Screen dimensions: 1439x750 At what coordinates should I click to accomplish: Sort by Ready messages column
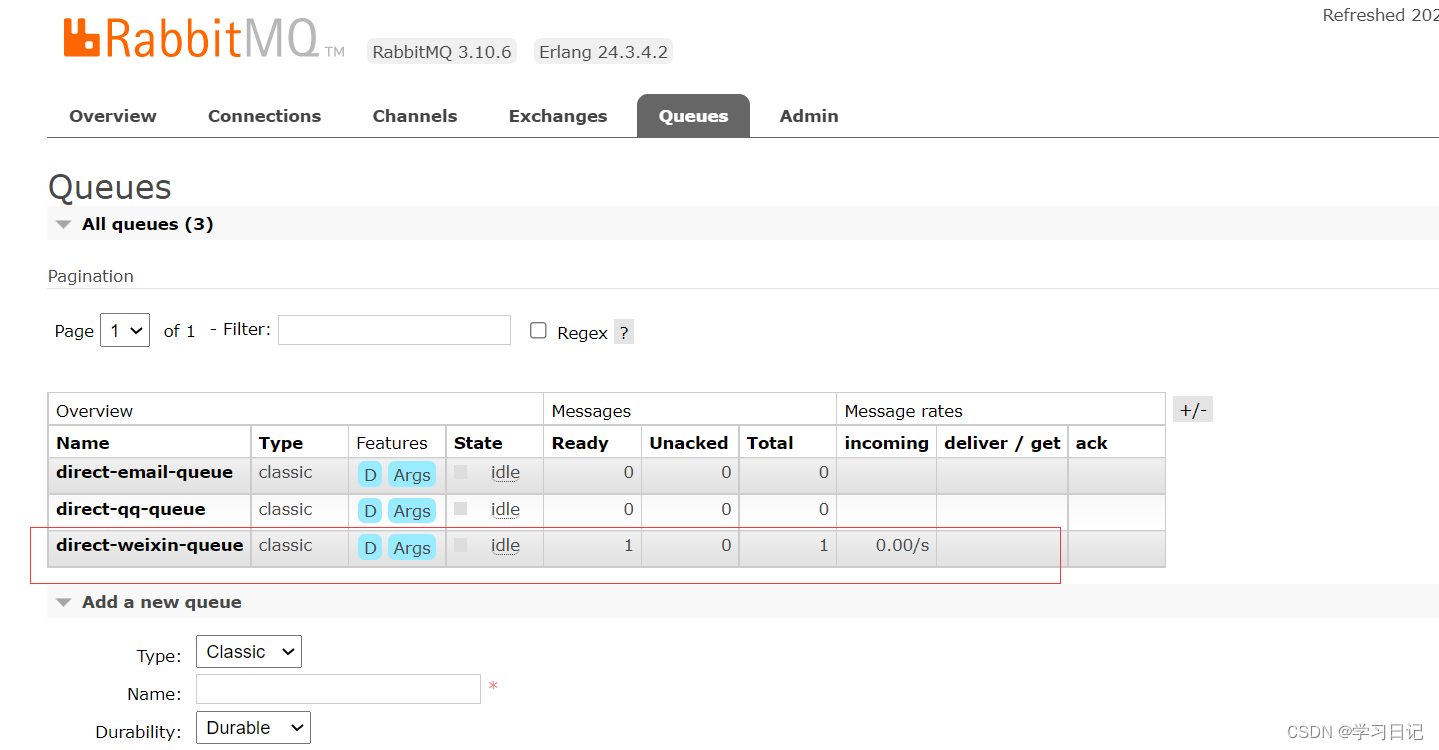[580, 443]
